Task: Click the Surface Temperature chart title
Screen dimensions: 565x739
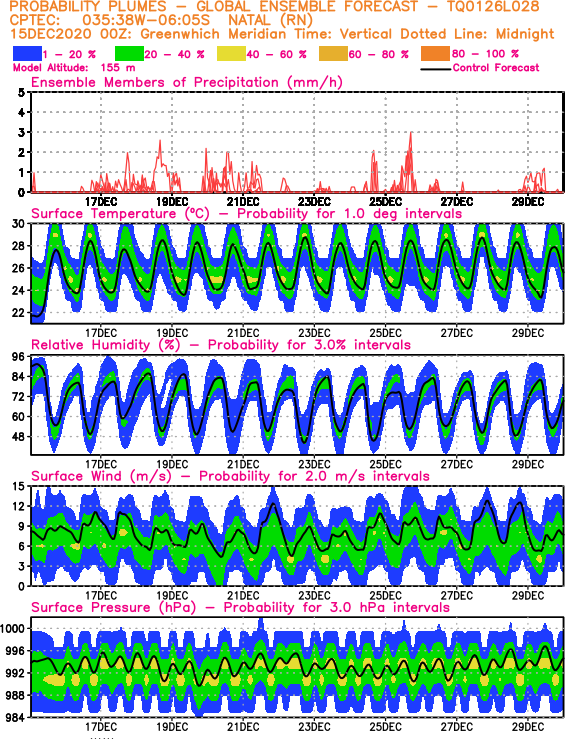Action: [x=246, y=213]
